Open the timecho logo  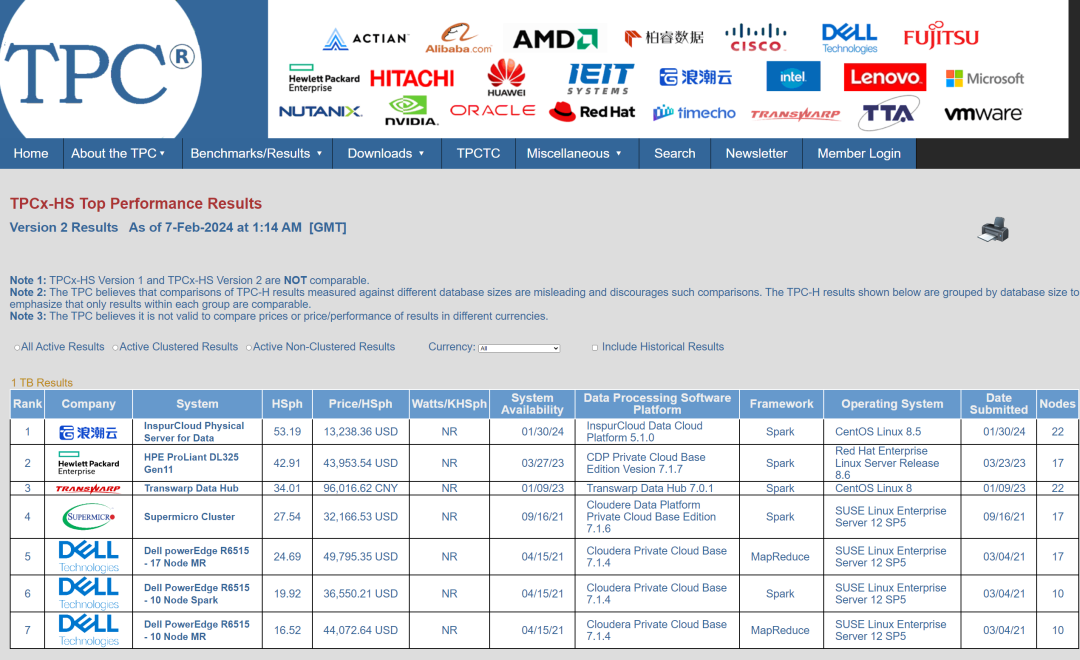coord(694,112)
